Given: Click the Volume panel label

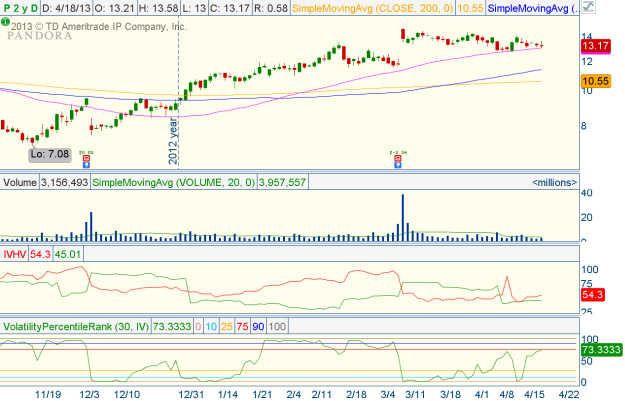Looking at the screenshot, I should pyautogui.click(x=19, y=183).
